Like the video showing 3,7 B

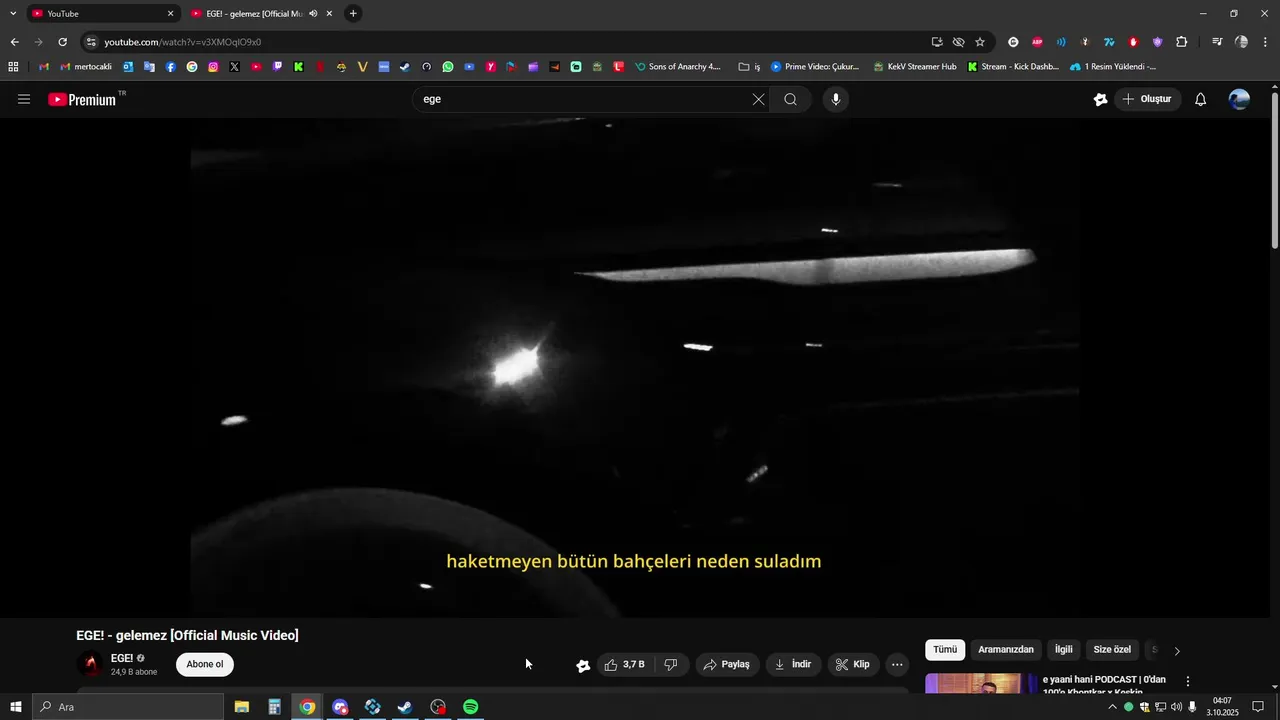[x=626, y=664]
